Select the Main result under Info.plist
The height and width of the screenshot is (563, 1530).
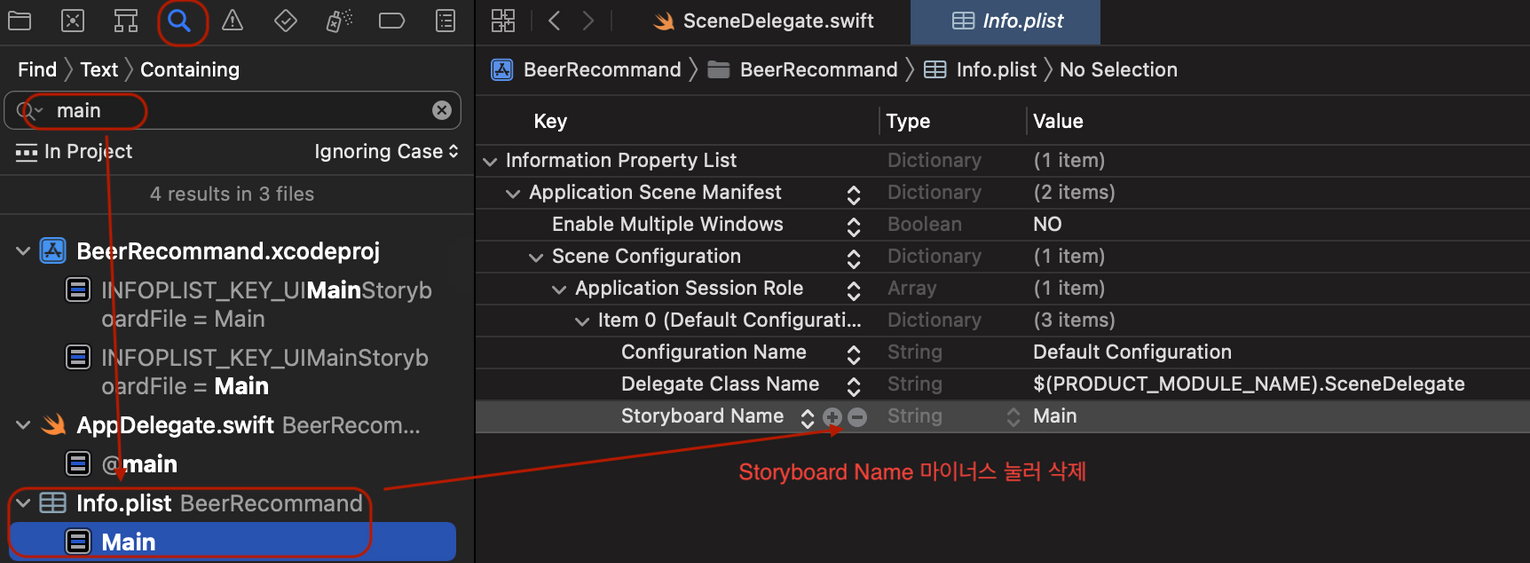[232, 542]
